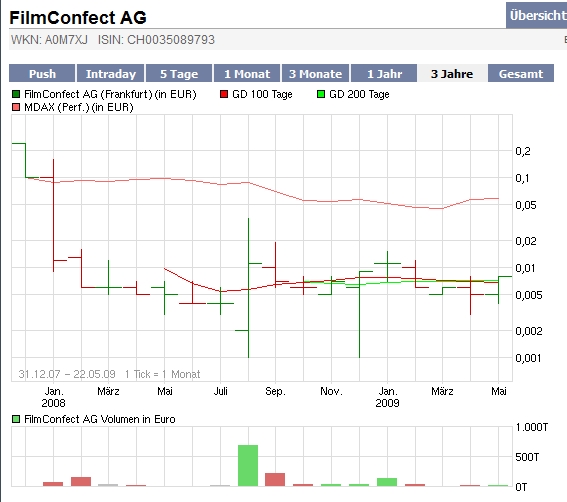Click the GD 100 Tage red swatch
Image resolution: width=567 pixels, height=502 pixels.
(224, 94)
